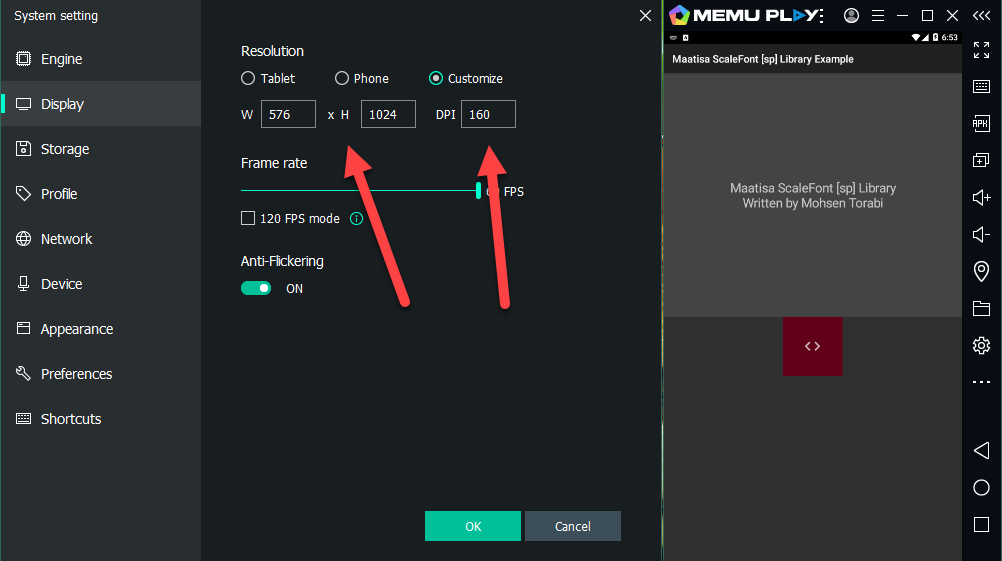Decrease emulator volume

[x=981, y=234]
